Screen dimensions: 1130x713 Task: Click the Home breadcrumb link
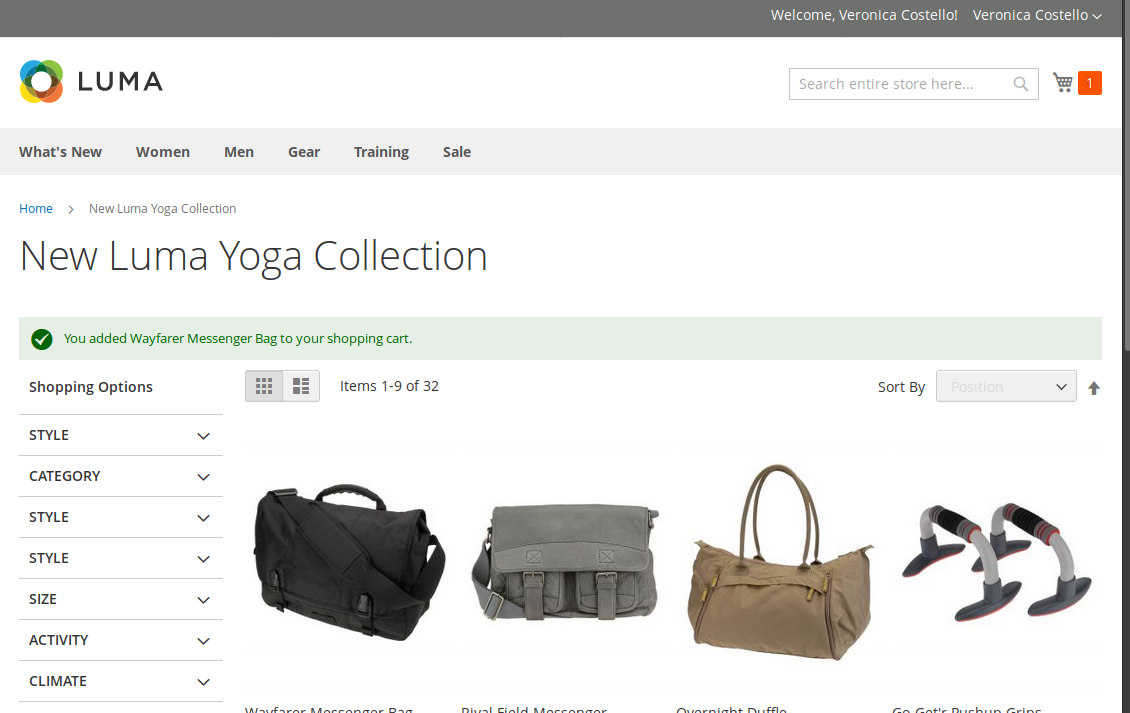pos(36,208)
